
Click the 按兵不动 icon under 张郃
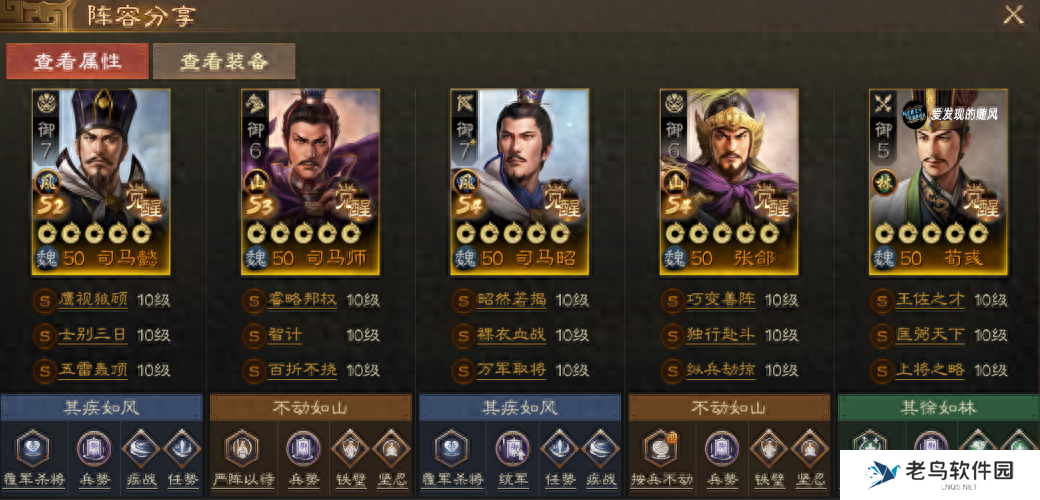point(661,449)
